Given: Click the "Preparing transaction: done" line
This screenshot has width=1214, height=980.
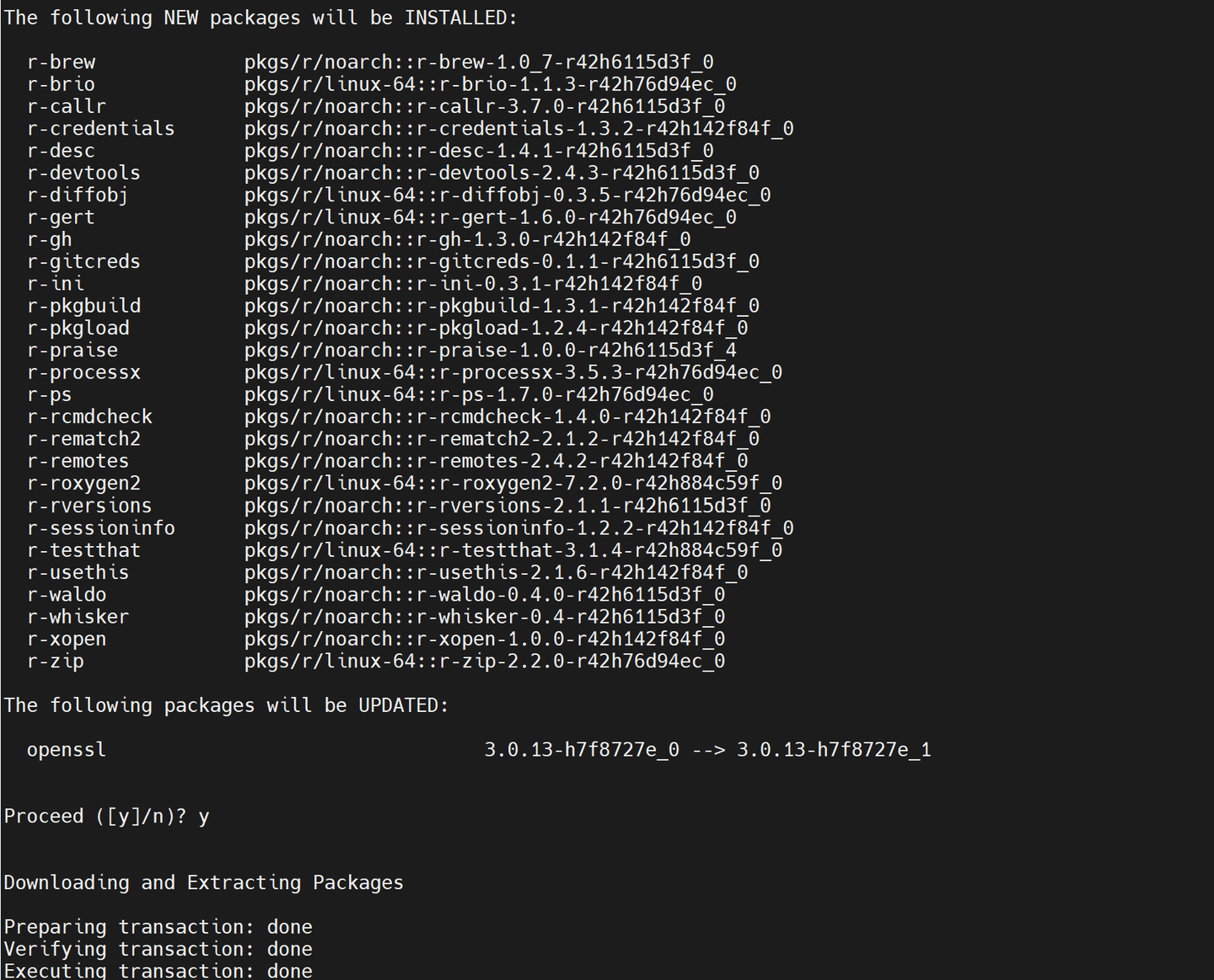Looking at the screenshot, I should (158, 927).
